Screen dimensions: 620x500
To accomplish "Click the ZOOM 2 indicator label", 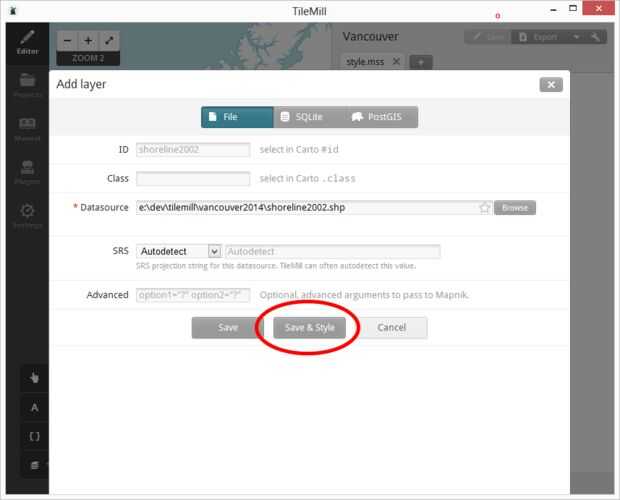I will [x=88, y=58].
